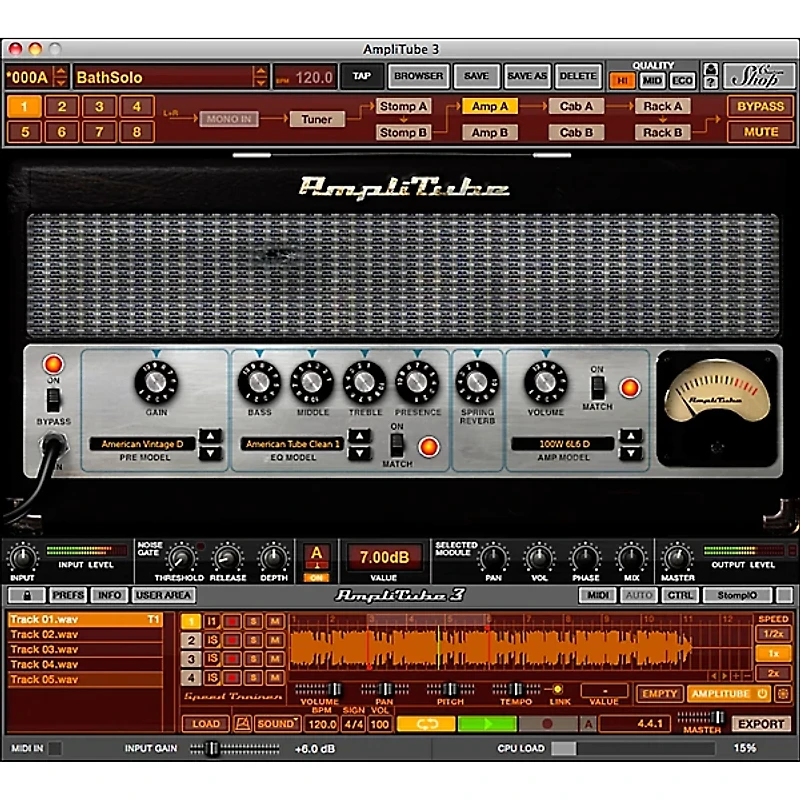
Task: Switch to the Amp B tab
Action: [489, 131]
